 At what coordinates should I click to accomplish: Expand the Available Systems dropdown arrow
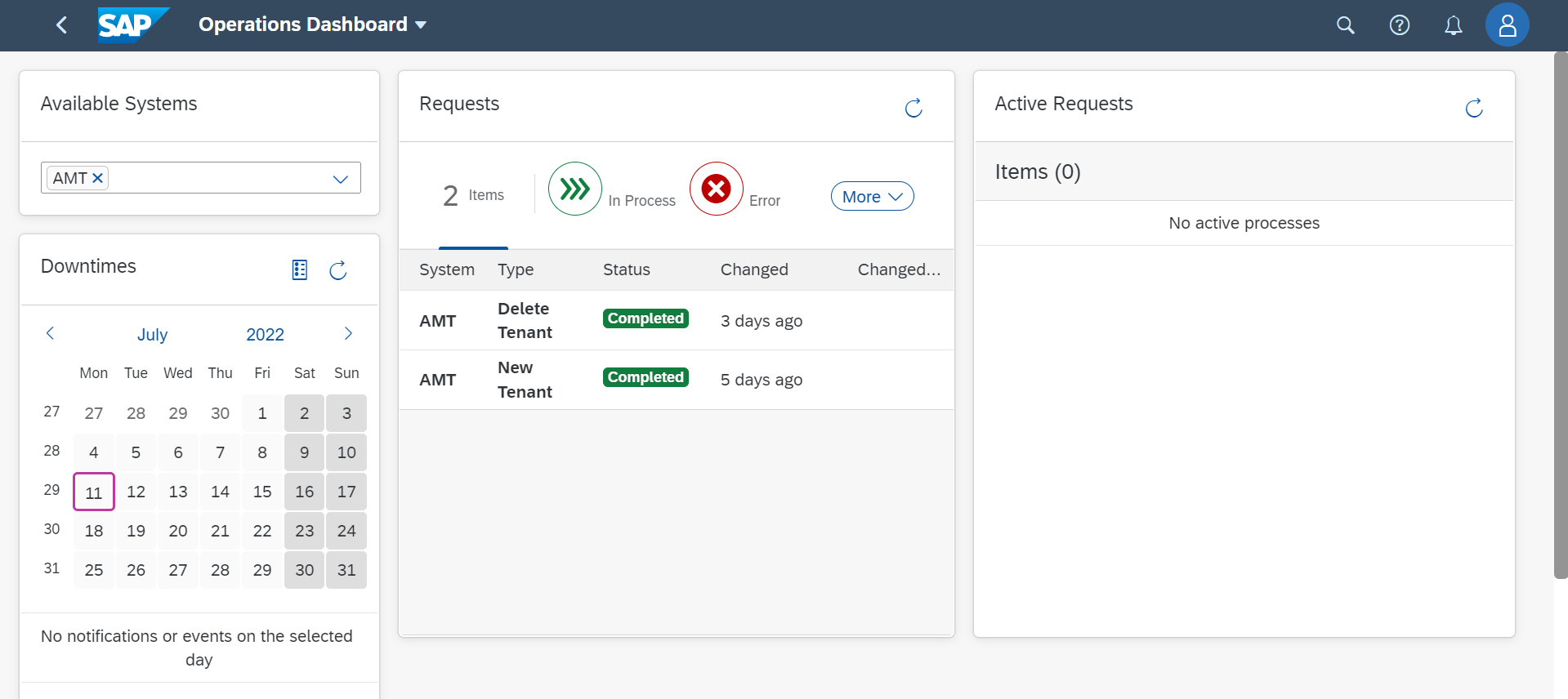tap(341, 179)
